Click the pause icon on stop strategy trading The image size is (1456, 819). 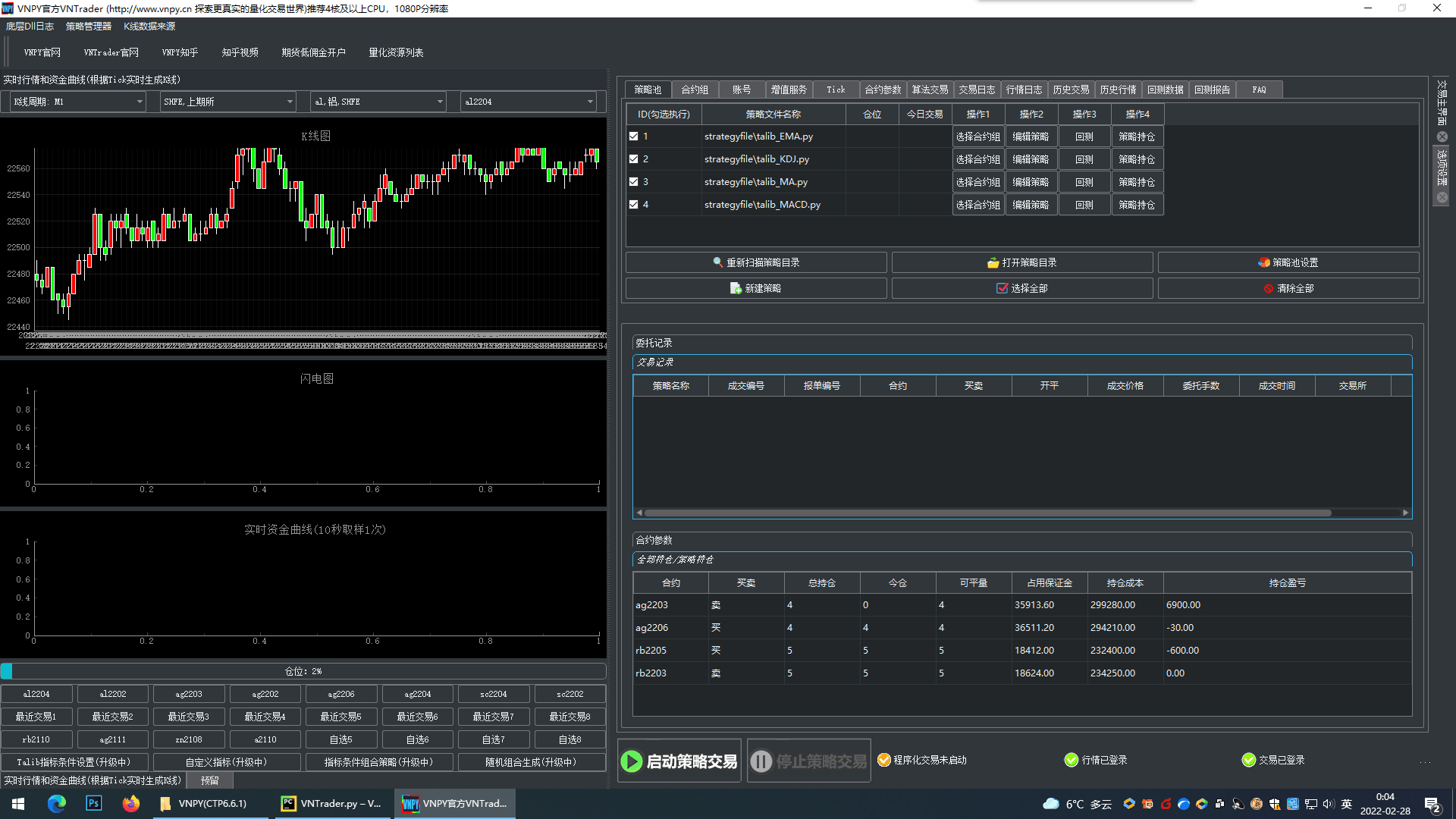coord(761,761)
